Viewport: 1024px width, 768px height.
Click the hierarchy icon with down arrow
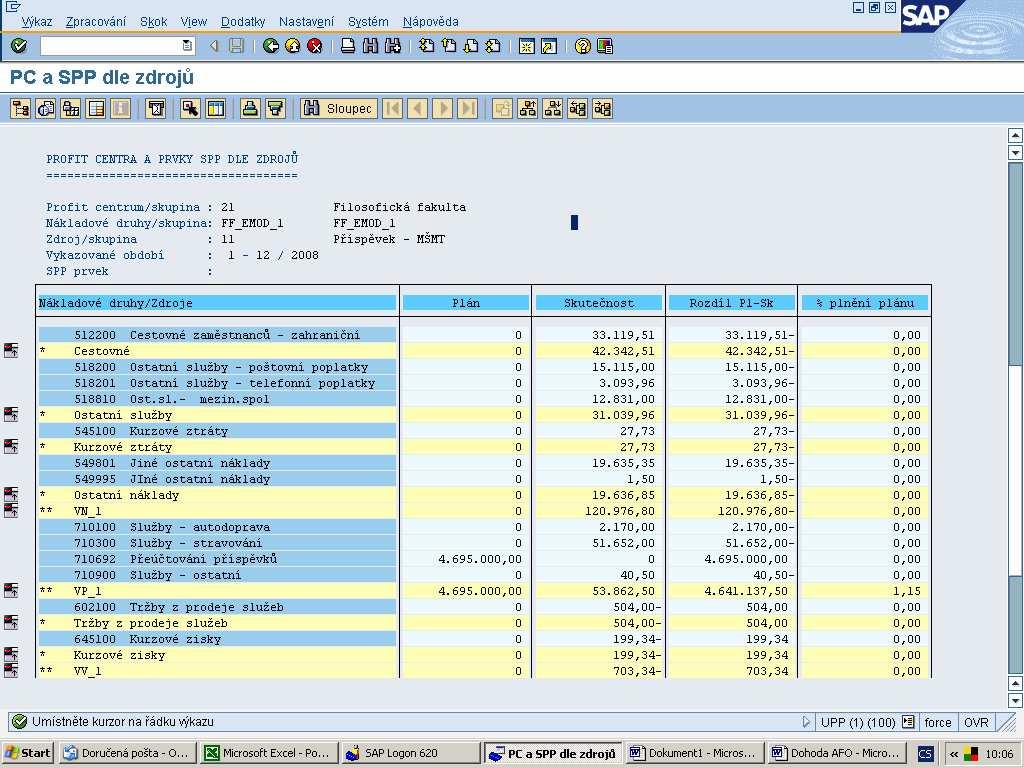coord(552,108)
